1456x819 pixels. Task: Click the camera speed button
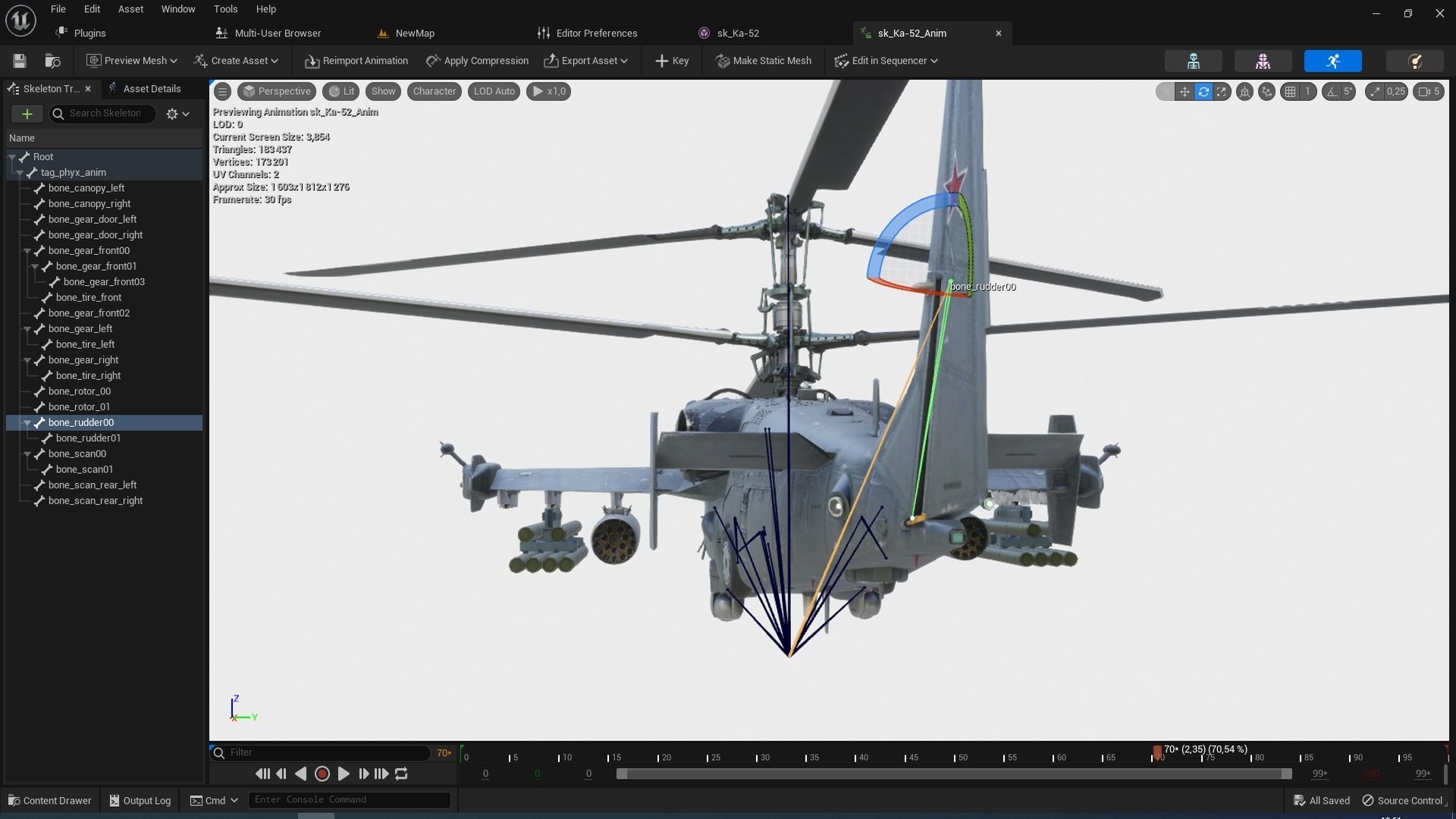[x=1429, y=91]
